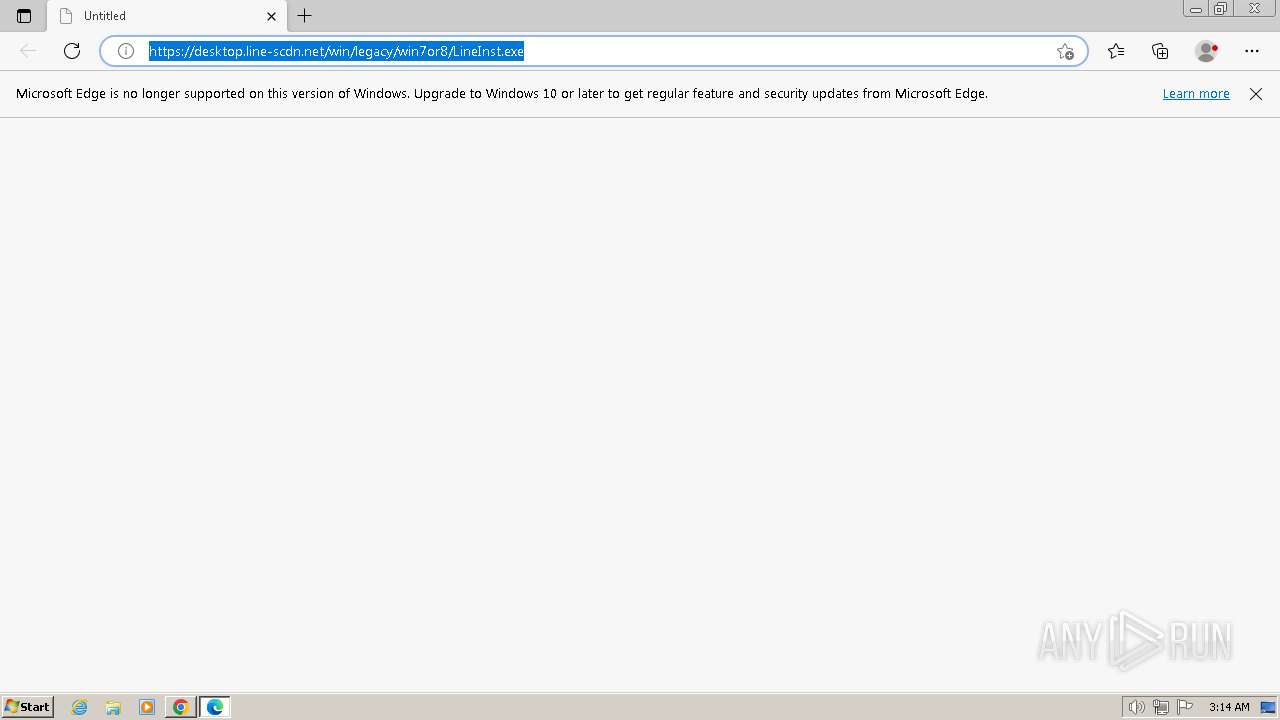View site information icon in address bar
The image size is (1280, 720).
click(x=126, y=51)
